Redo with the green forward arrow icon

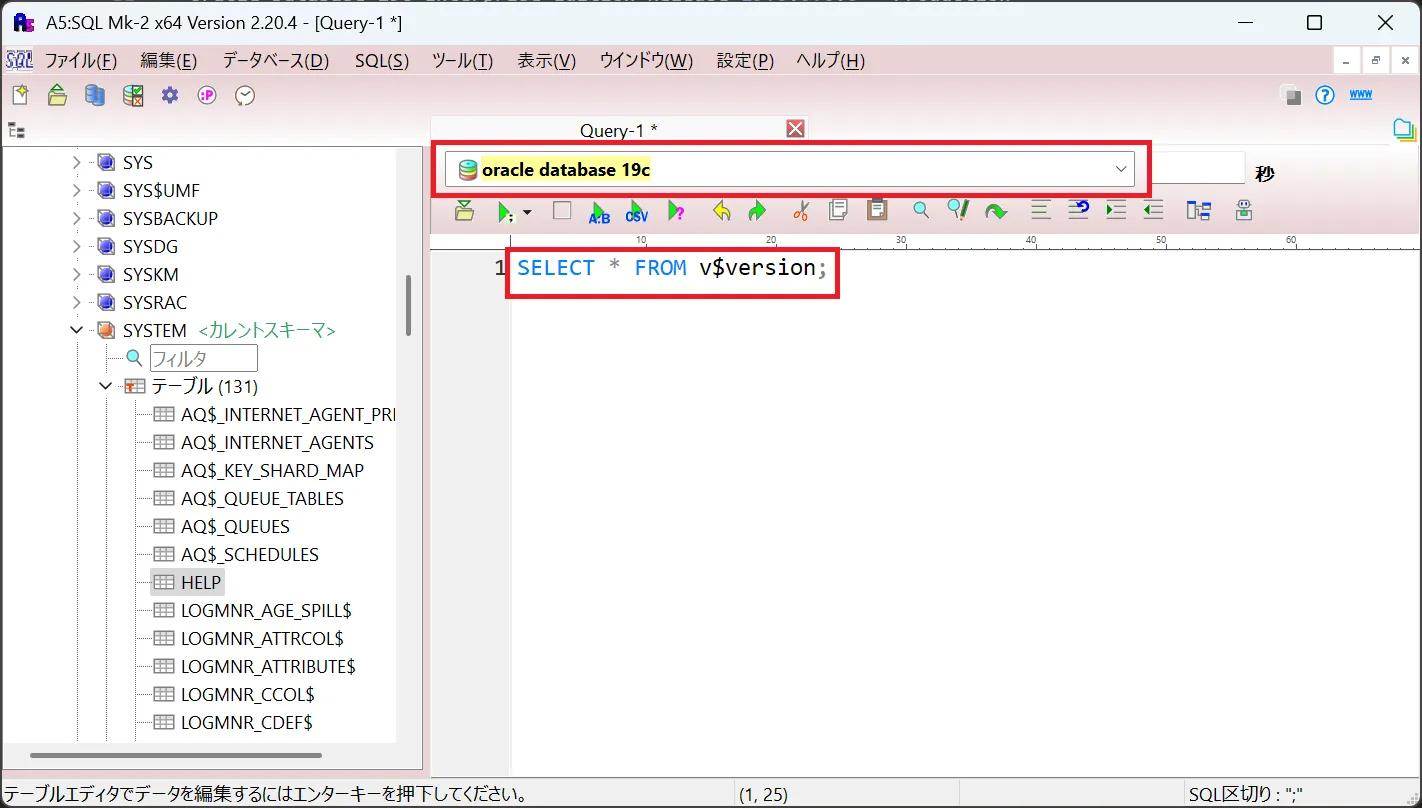pyautogui.click(x=757, y=210)
